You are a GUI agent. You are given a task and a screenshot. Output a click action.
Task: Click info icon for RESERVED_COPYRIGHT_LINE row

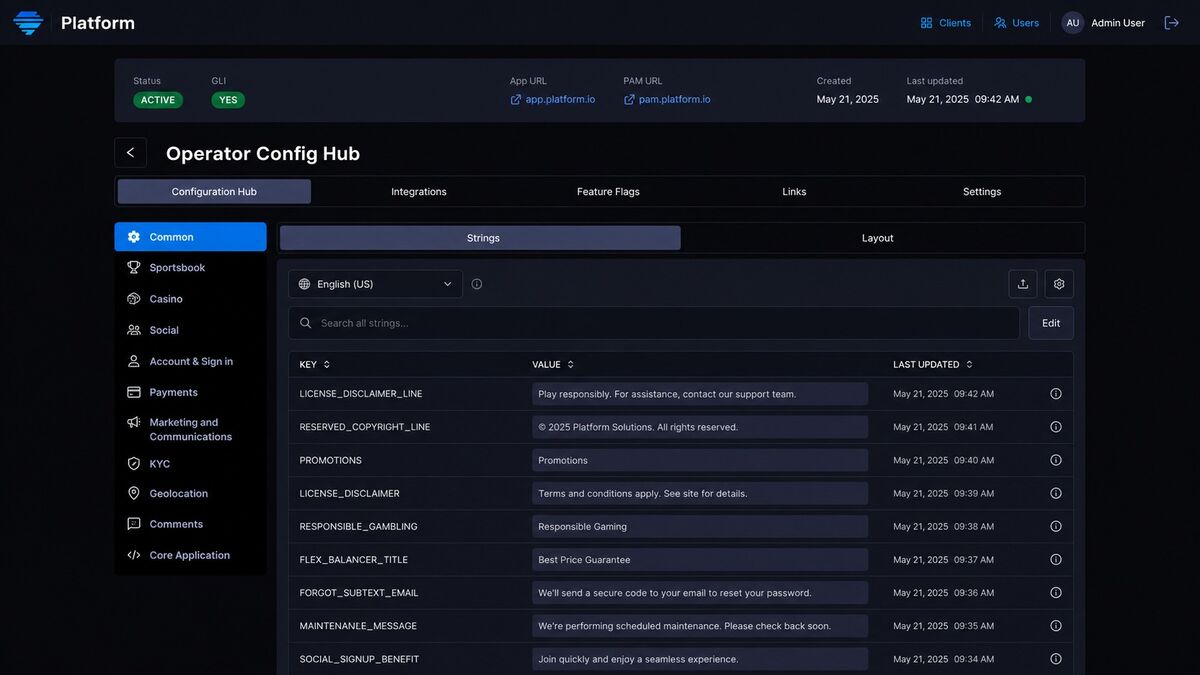[1056, 427]
